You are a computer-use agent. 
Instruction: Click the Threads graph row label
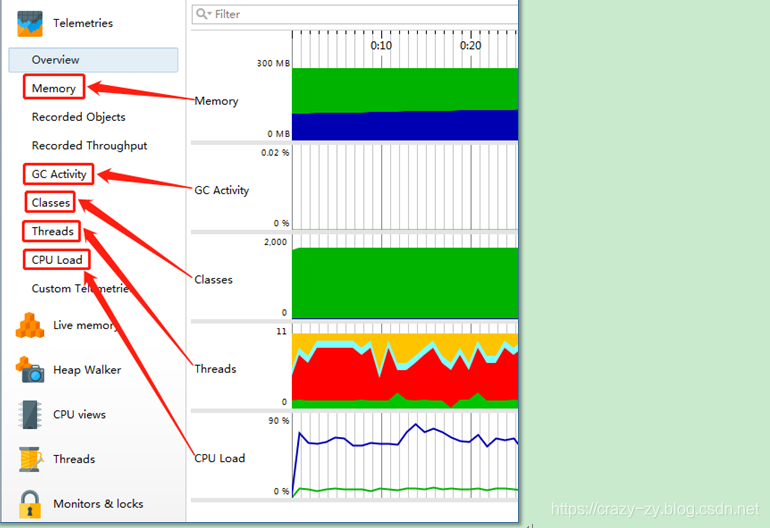click(216, 369)
